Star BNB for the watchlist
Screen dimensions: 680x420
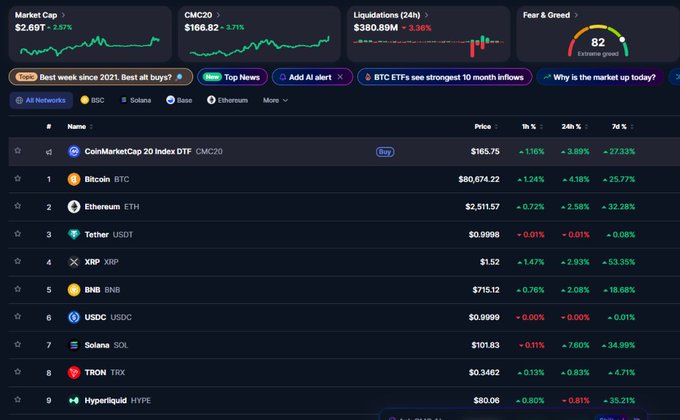18,289
